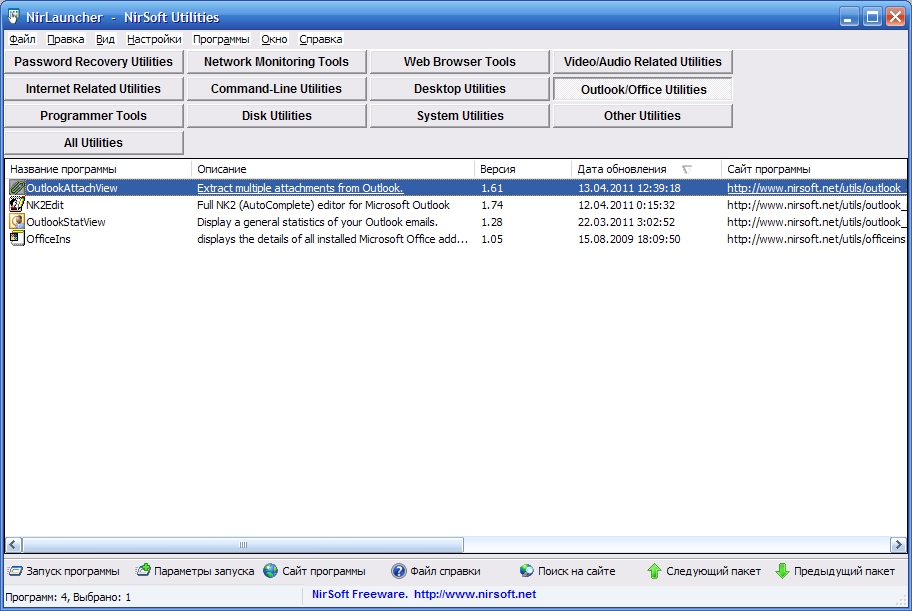Image resolution: width=912 pixels, height=611 pixels.
Task: Select the OutlookStatView row name
Action: point(66,222)
